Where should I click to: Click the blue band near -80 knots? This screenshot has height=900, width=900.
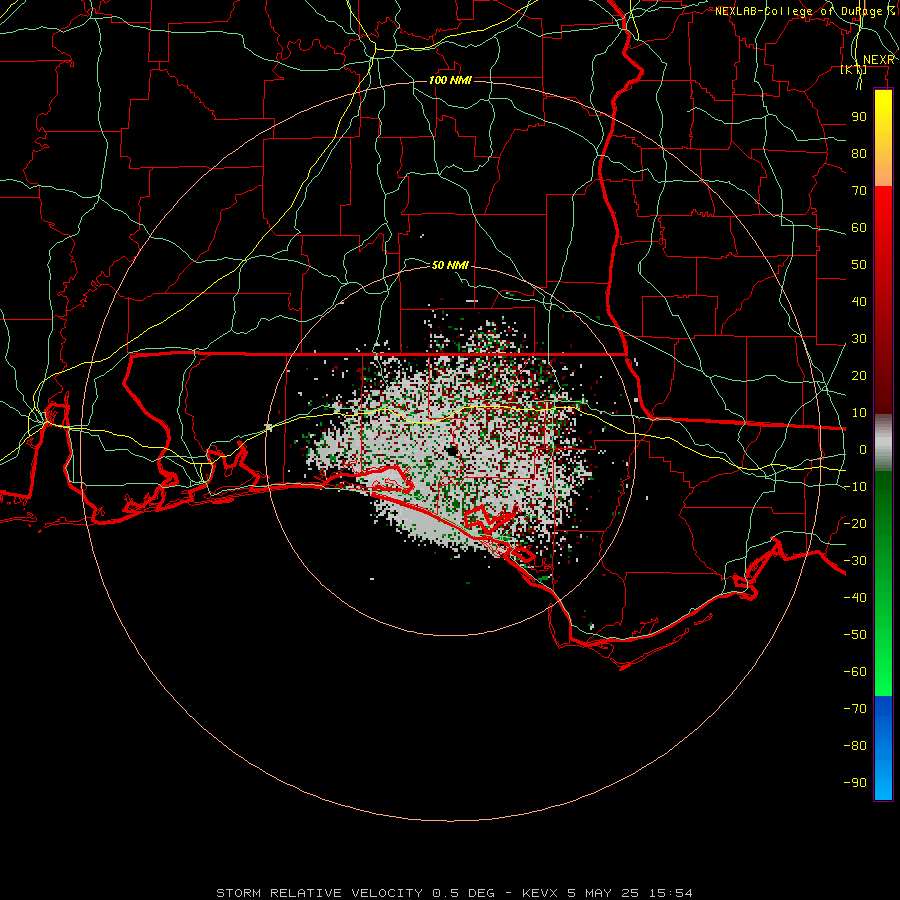[x=883, y=746]
